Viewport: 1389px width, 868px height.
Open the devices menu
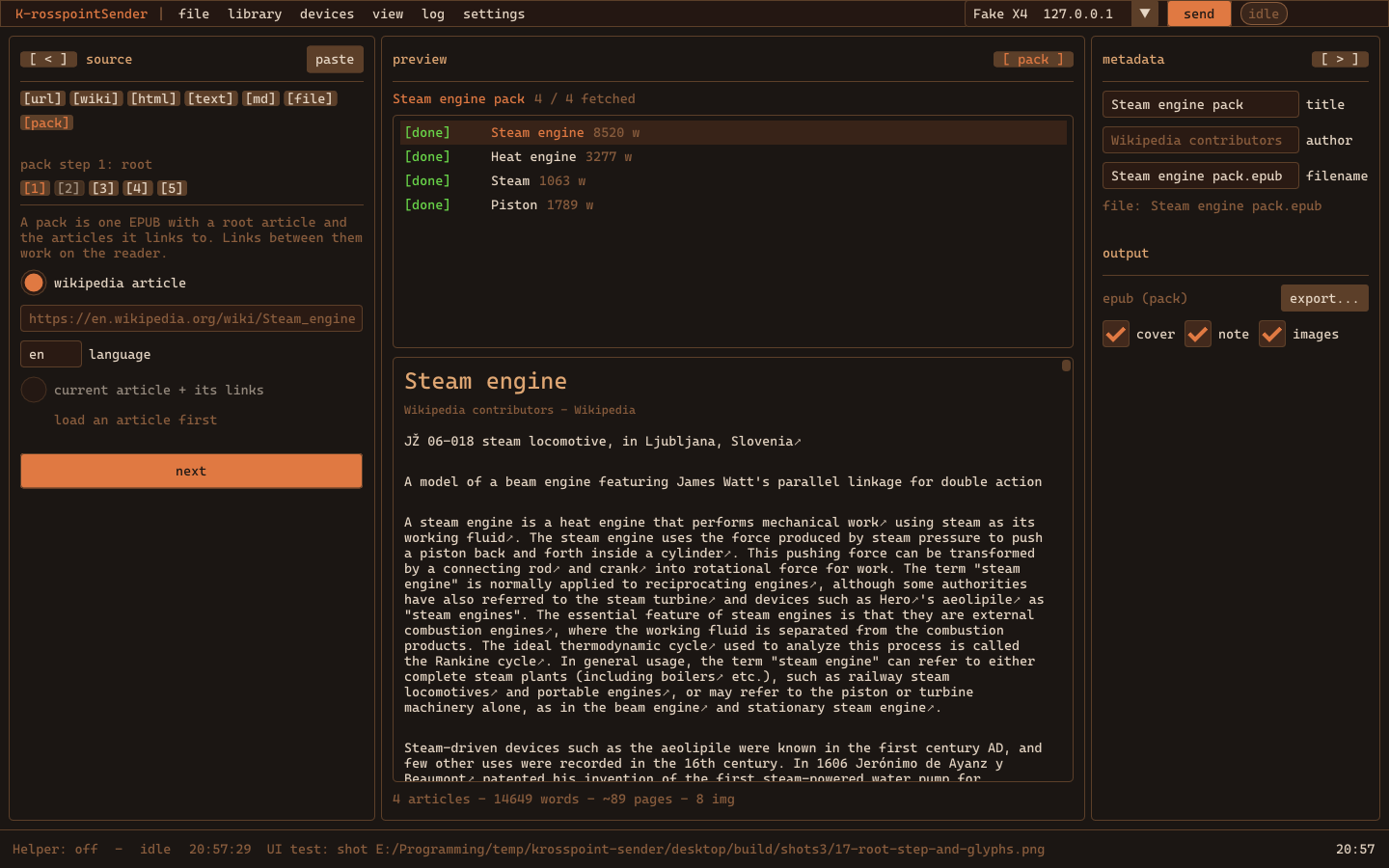coord(327,14)
